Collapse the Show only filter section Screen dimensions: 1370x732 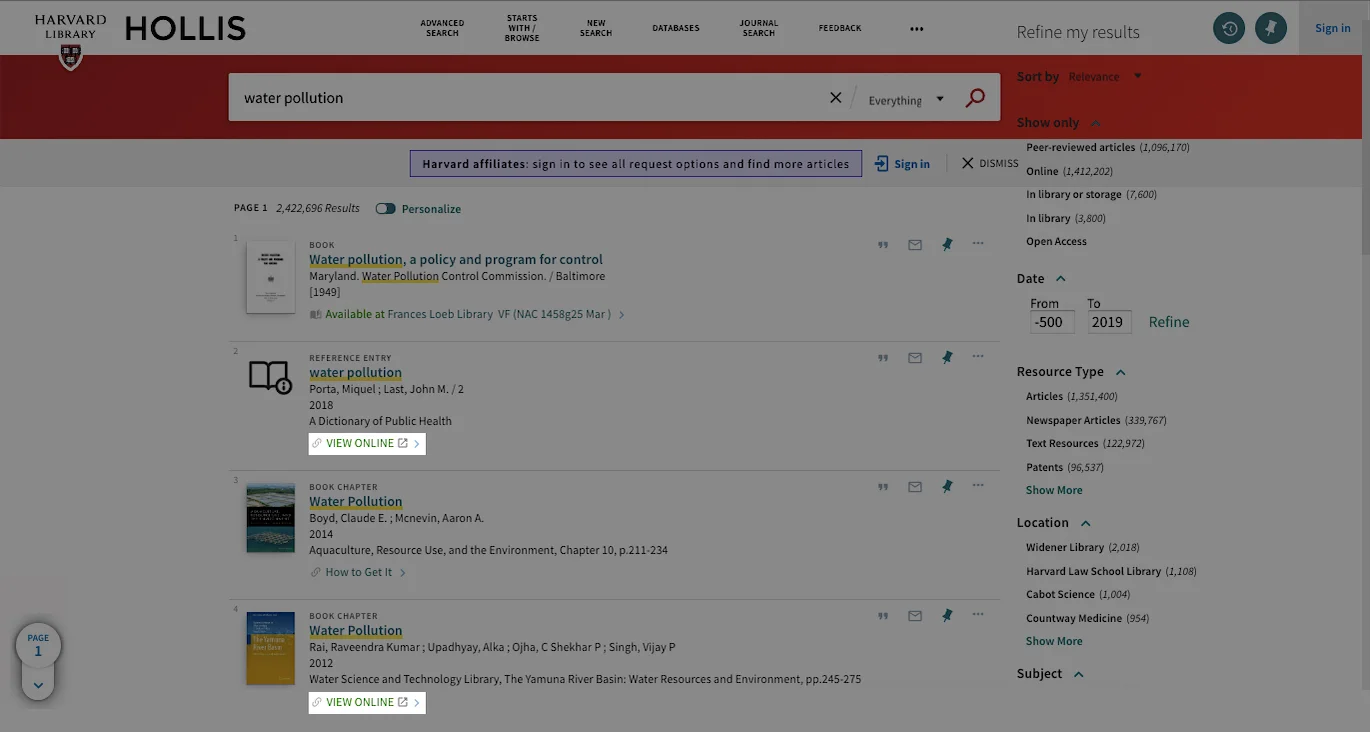tap(1095, 123)
